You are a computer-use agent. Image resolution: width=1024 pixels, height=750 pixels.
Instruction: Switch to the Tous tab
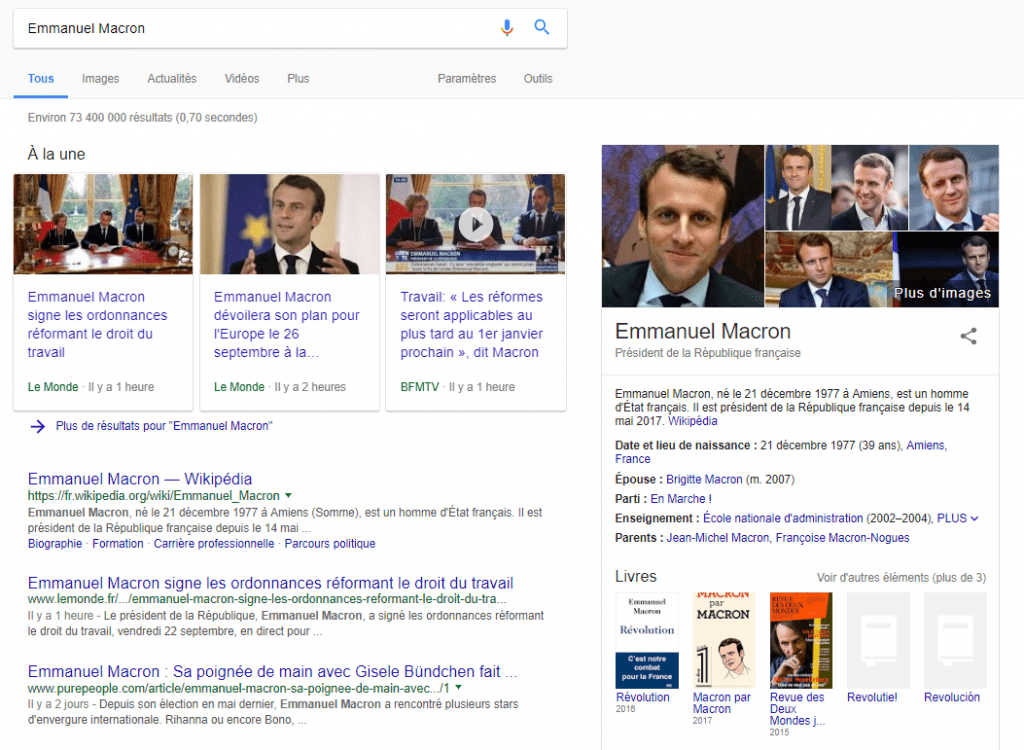(x=40, y=78)
